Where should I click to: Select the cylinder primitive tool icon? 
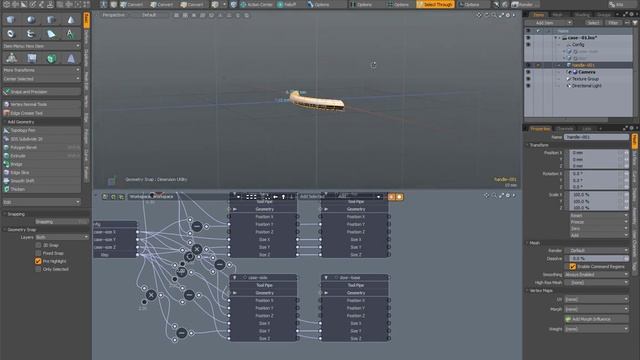[x=51, y=20]
